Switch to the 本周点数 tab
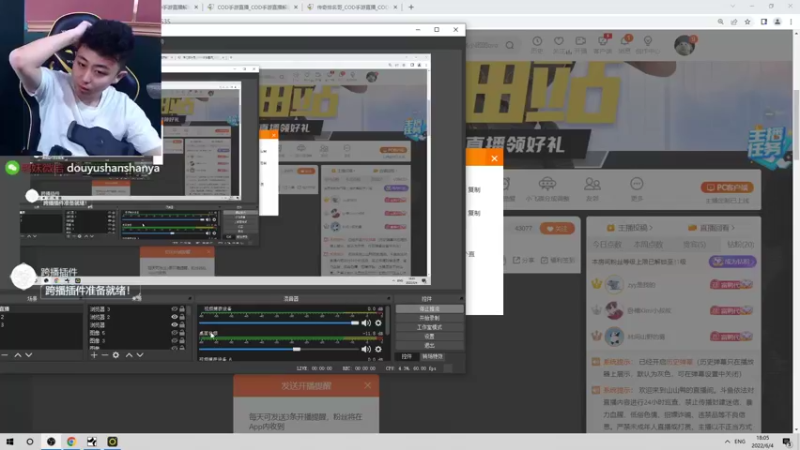 point(648,244)
